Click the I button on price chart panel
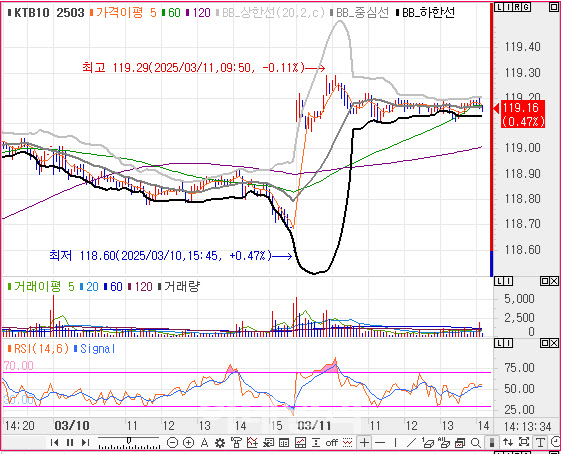The height and width of the screenshot is (454, 561). pyautogui.click(x=507, y=7)
